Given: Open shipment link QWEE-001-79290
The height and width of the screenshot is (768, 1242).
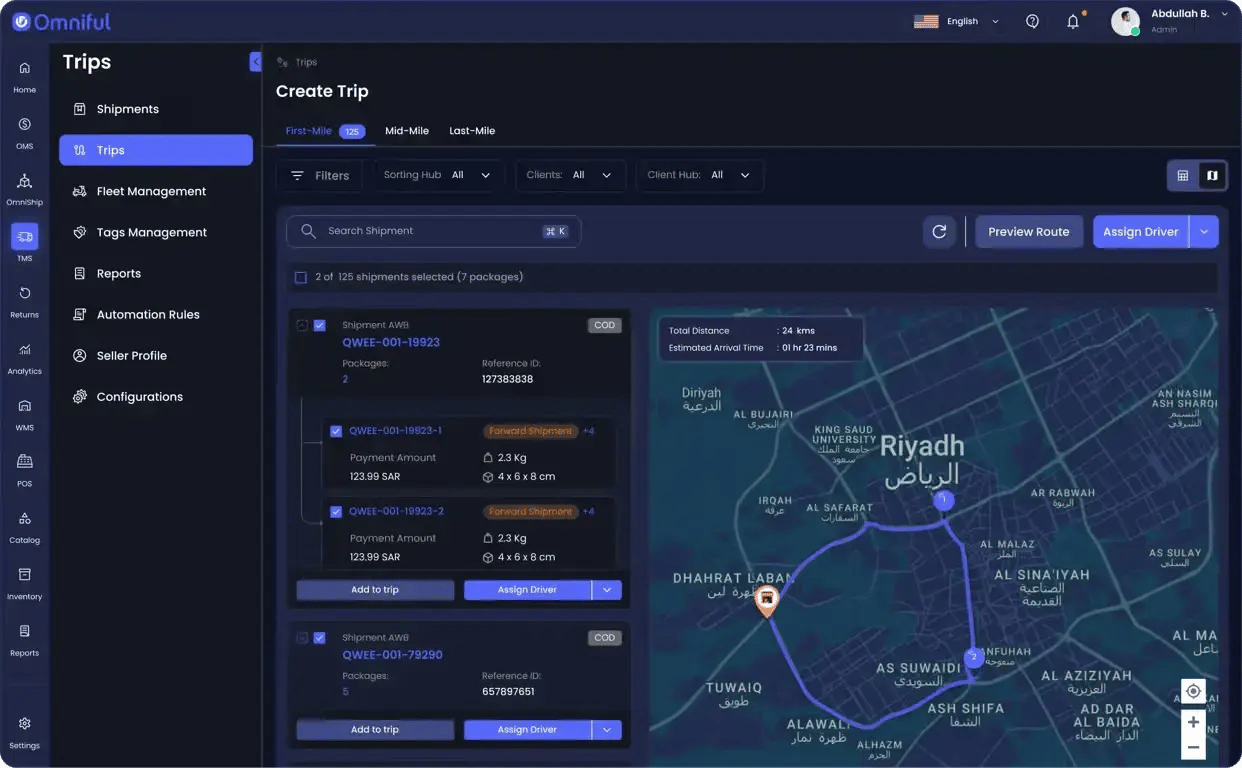Looking at the screenshot, I should pyautogui.click(x=392, y=655).
